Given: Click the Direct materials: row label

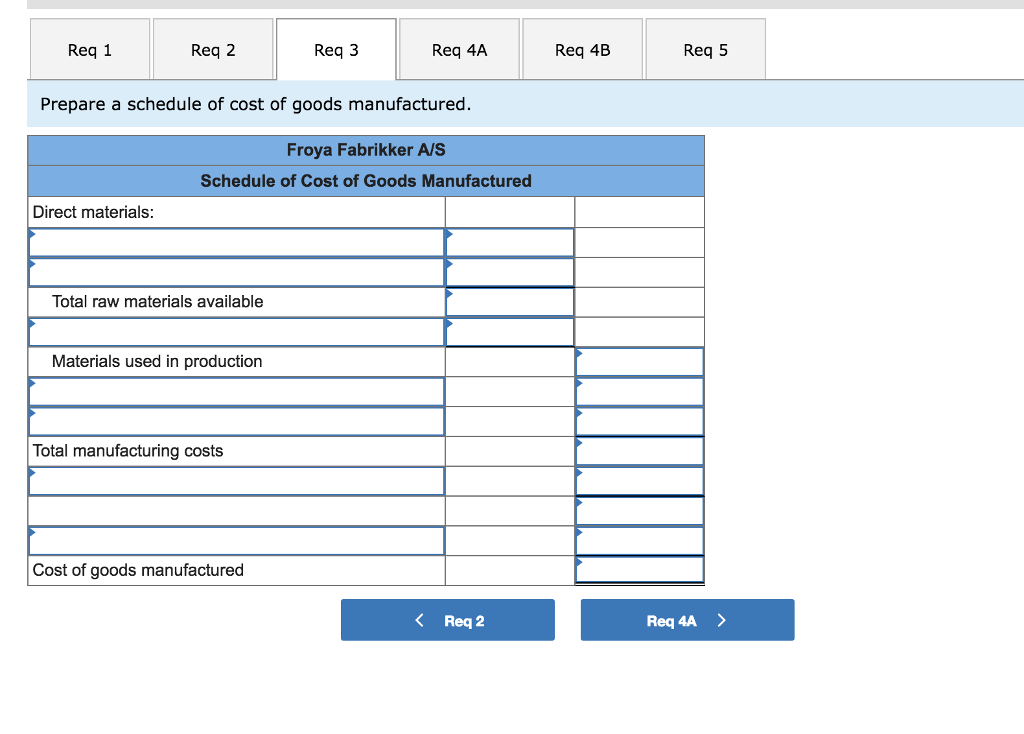Looking at the screenshot, I should click(x=93, y=212).
